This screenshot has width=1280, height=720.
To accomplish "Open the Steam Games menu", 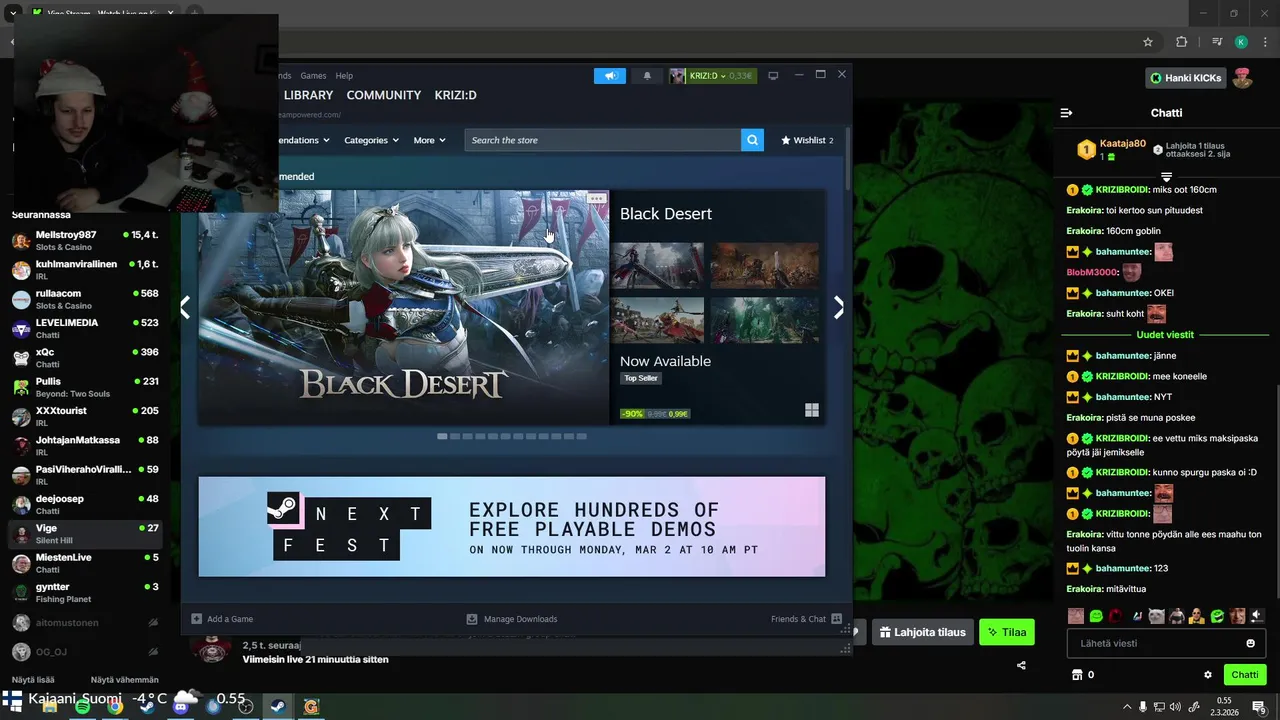I will coord(313,76).
